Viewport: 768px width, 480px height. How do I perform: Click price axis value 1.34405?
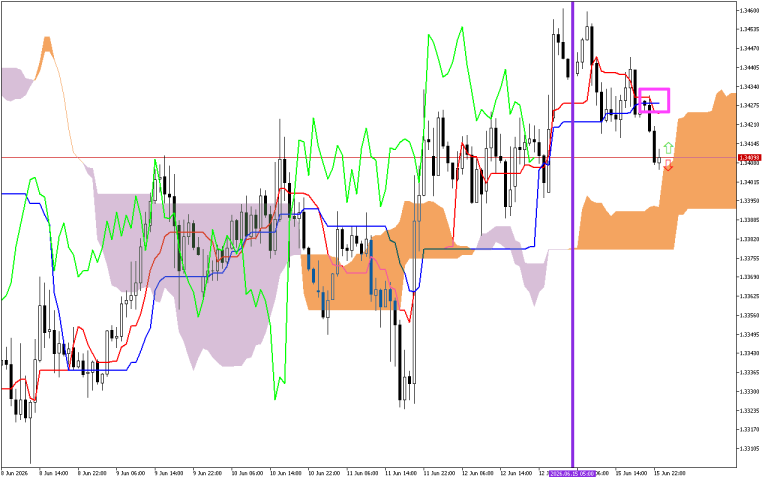[x=750, y=68]
